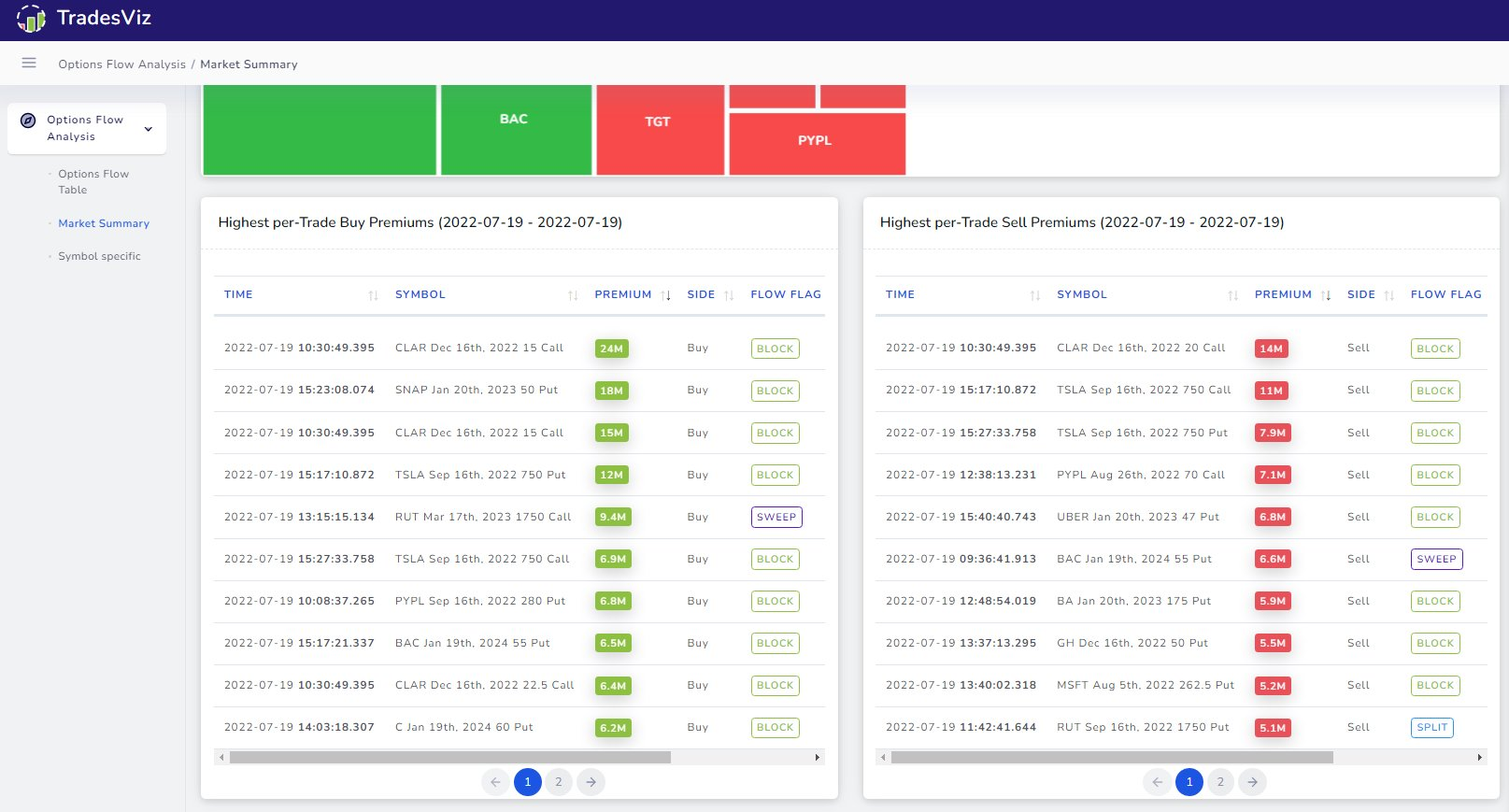Go to previous page of Sell Premiums
Image resolution: width=1509 pixels, height=812 pixels.
click(1158, 782)
